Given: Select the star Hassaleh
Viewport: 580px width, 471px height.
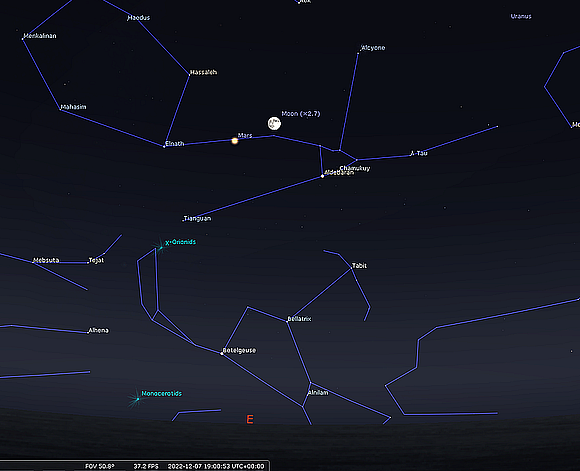Looking at the screenshot, I should point(189,75).
